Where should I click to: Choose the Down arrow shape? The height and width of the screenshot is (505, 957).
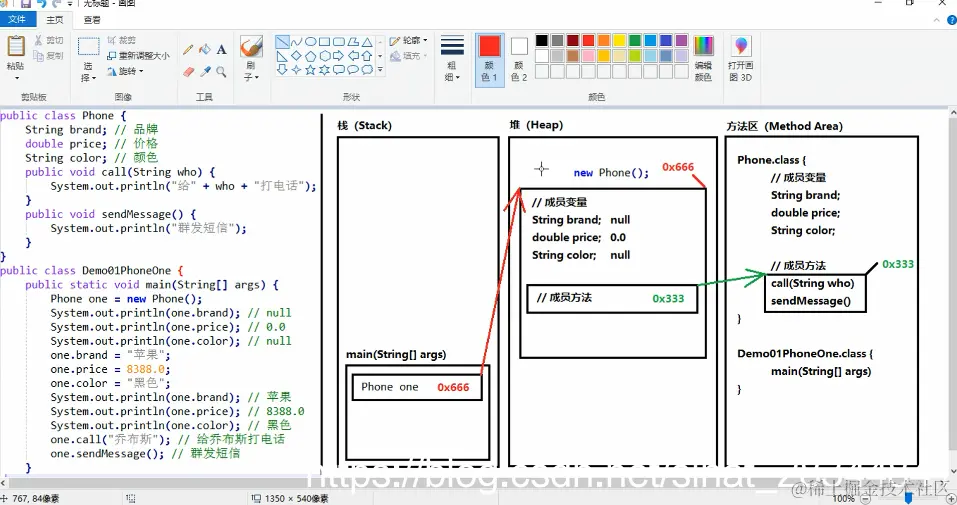[x=282, y=70]
